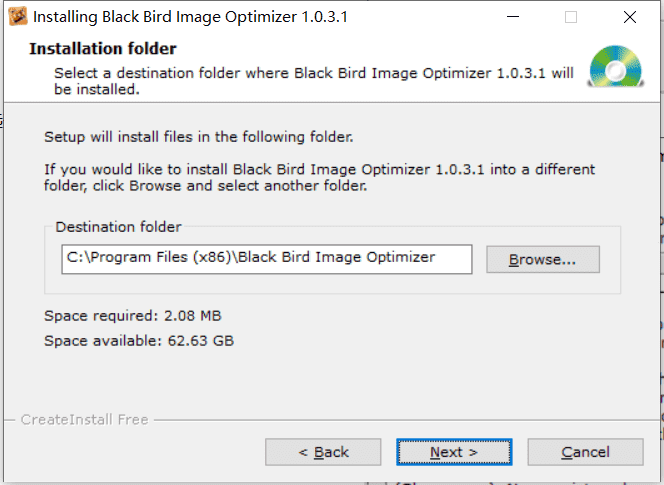
Task: Click the Black Bird installer title bar icon
Action: pyautogui.click(x=18, y=17)
